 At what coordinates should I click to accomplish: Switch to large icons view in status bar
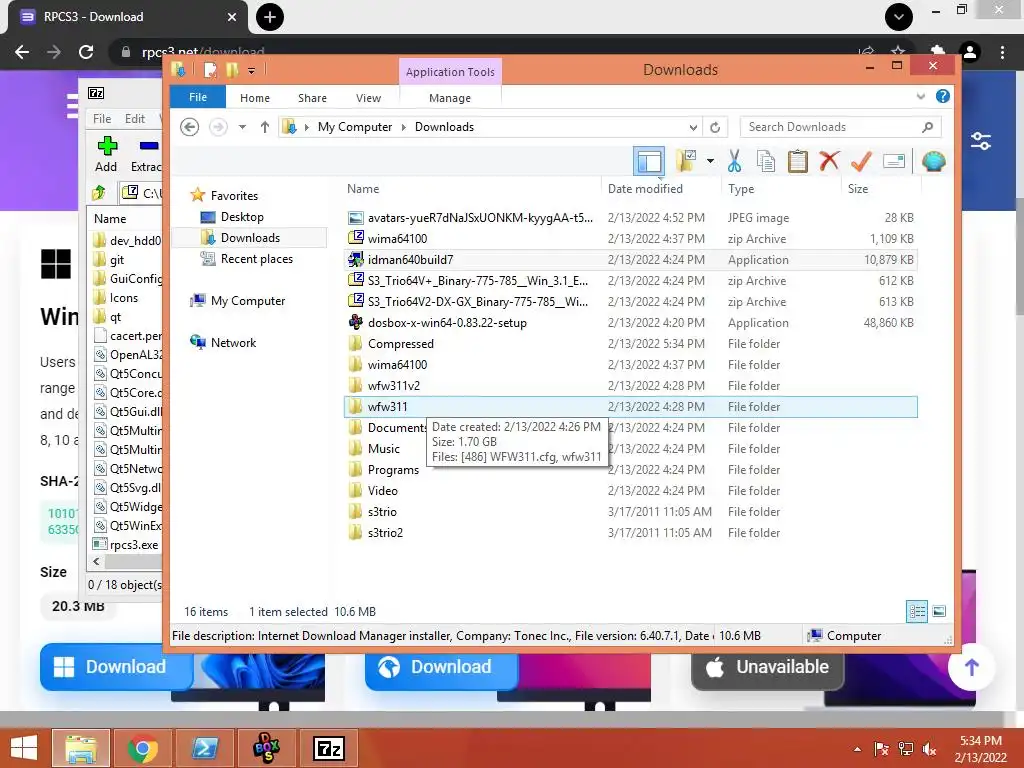tap(939, 611)
